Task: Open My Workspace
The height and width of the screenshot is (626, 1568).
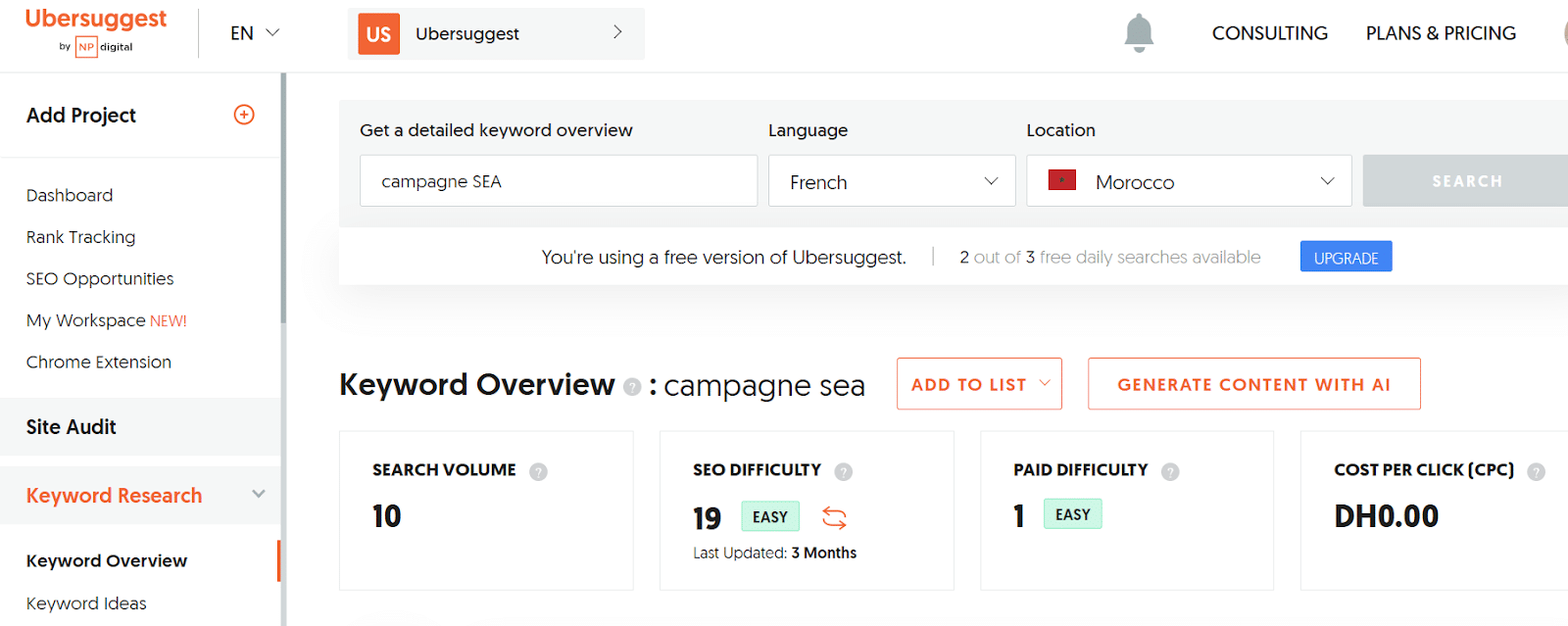Action: 106,320
